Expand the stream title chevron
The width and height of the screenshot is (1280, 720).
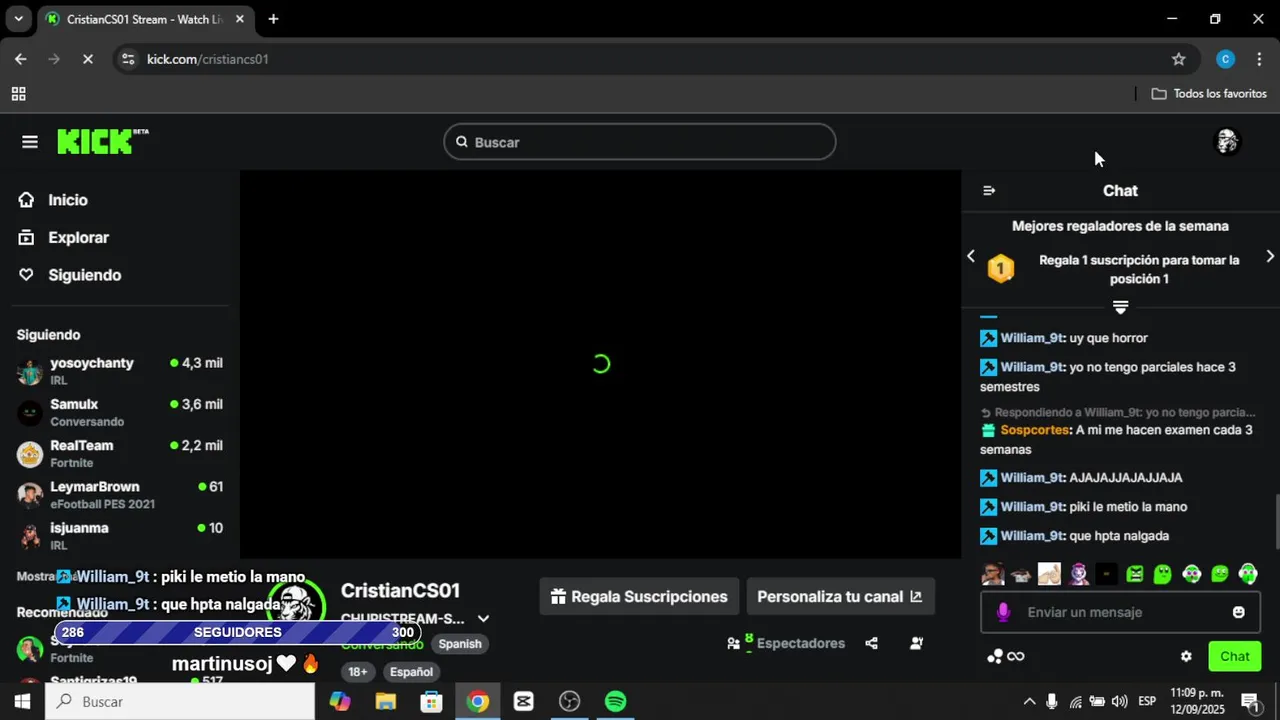tap(483, 619)
